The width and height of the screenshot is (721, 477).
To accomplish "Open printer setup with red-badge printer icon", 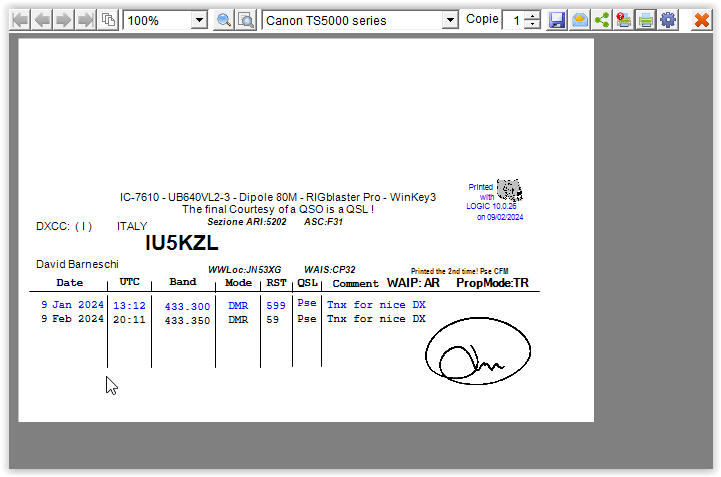I will coord(624,20).
